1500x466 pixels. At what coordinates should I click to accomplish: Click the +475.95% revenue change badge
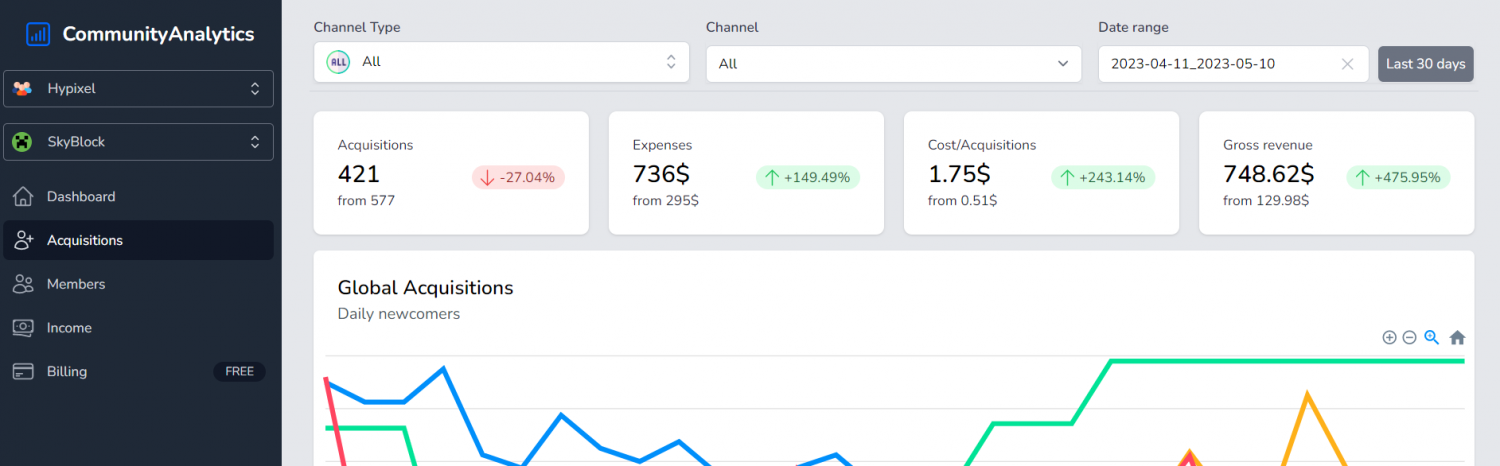coord(1398,177)
